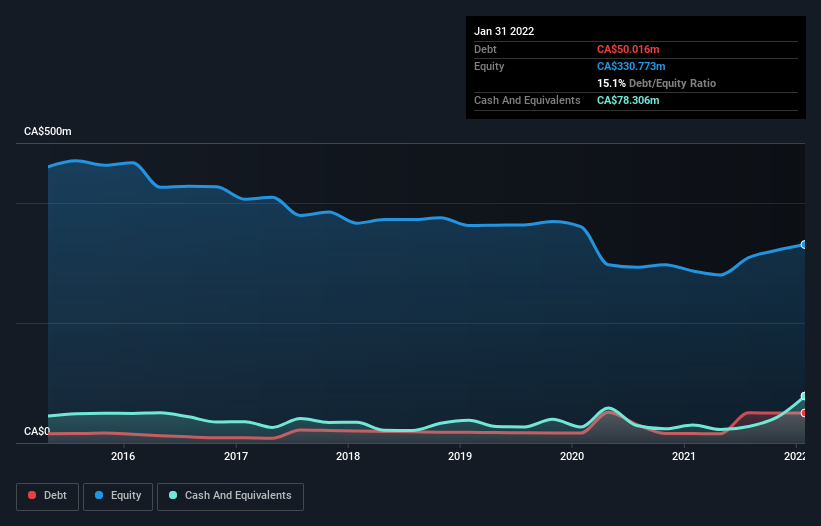Click the CA$500m y-axis label

pos(48,131)
